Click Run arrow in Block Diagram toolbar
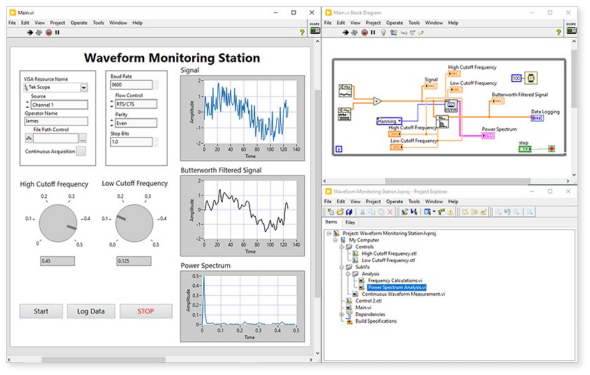Viewport: 590px width, 375px height. click(345, 32)
